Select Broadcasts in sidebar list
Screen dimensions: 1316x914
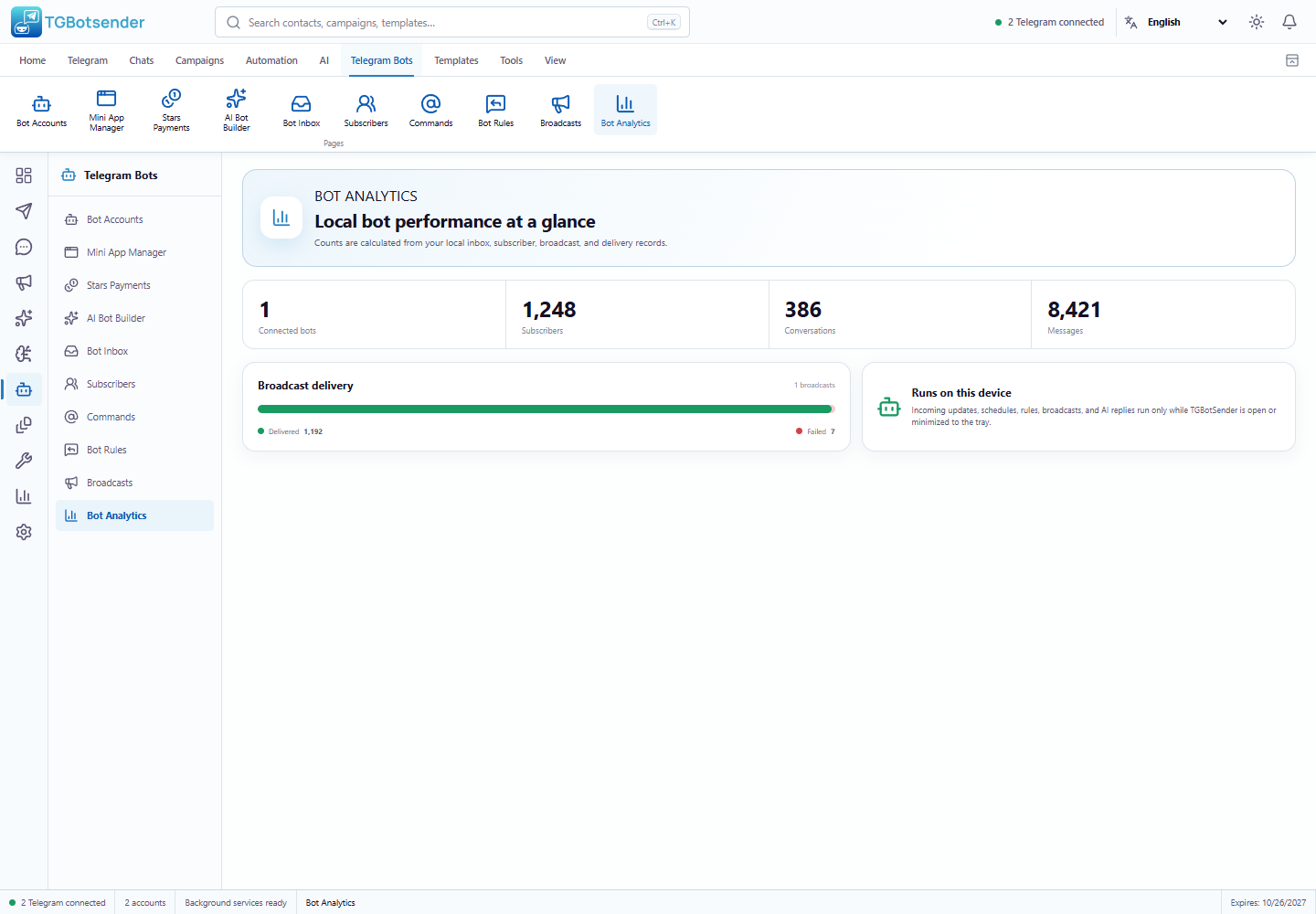[x=134, y=483]
